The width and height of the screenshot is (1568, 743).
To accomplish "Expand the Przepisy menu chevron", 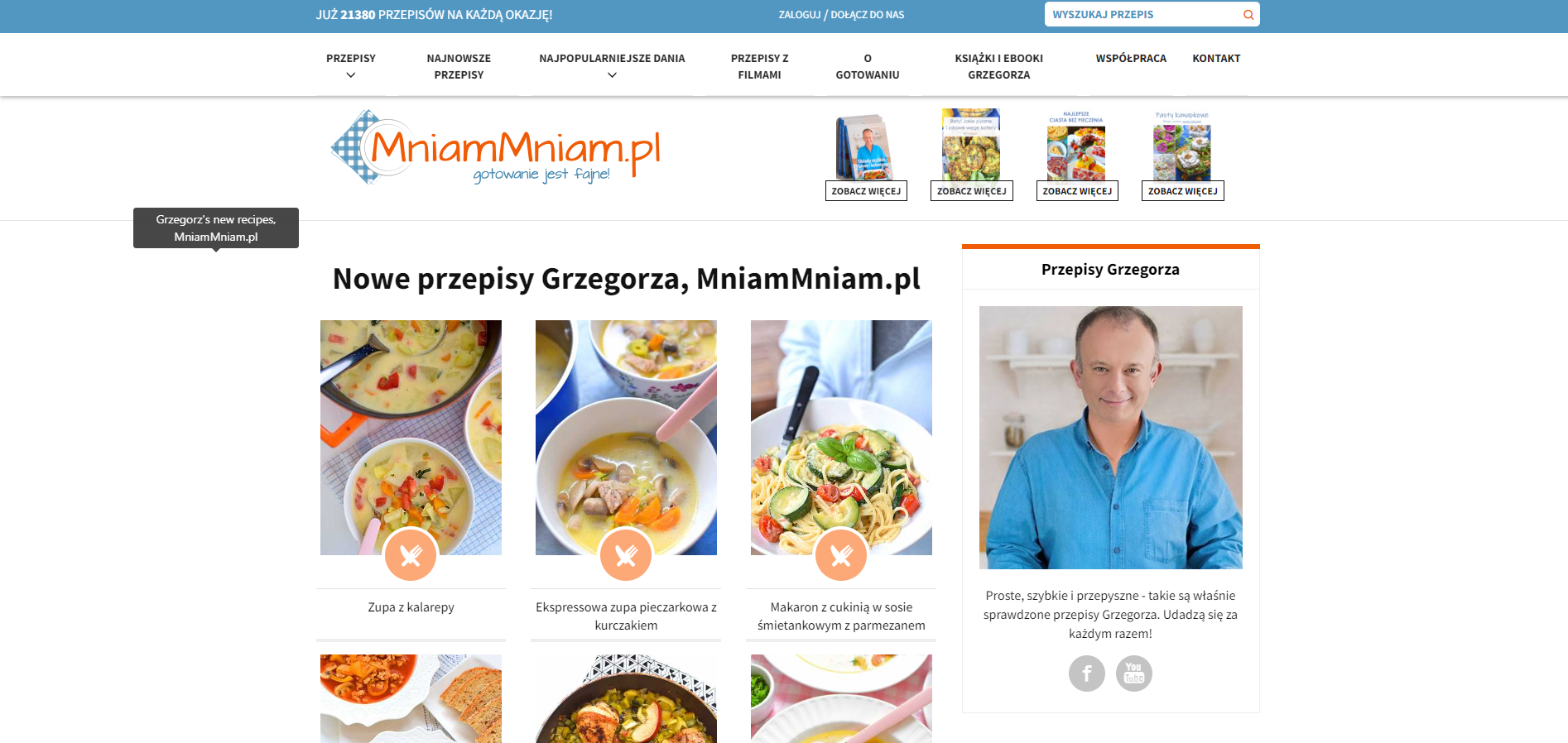I will point(351,75).
